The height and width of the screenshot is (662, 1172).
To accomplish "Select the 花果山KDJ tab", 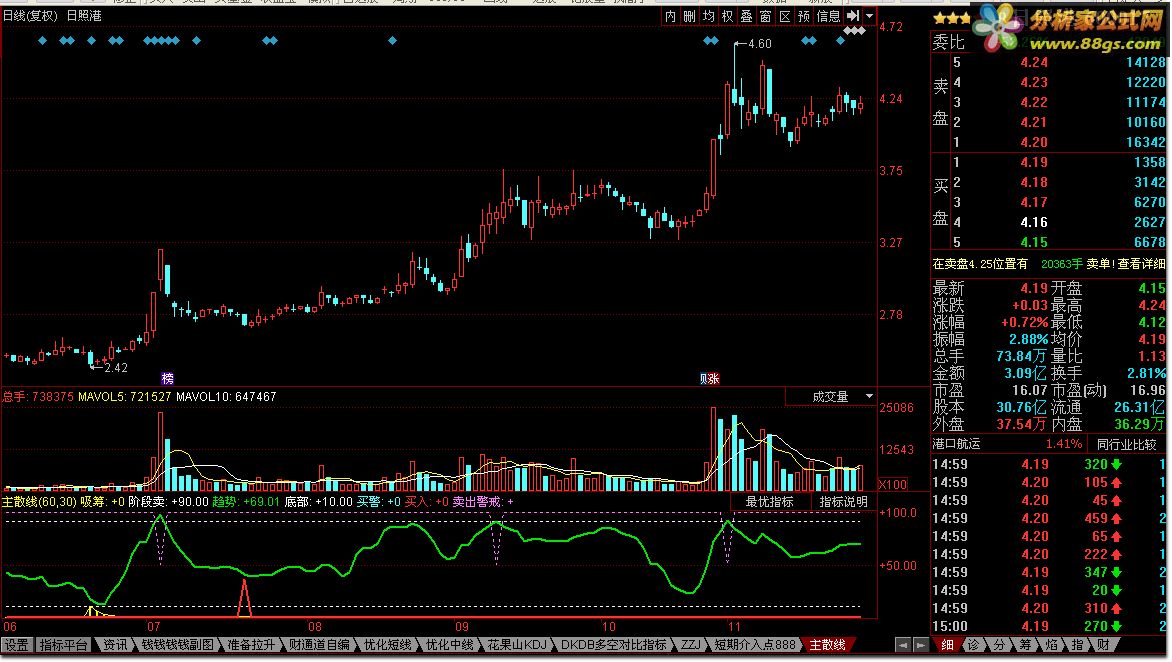I will coord(516,644).
